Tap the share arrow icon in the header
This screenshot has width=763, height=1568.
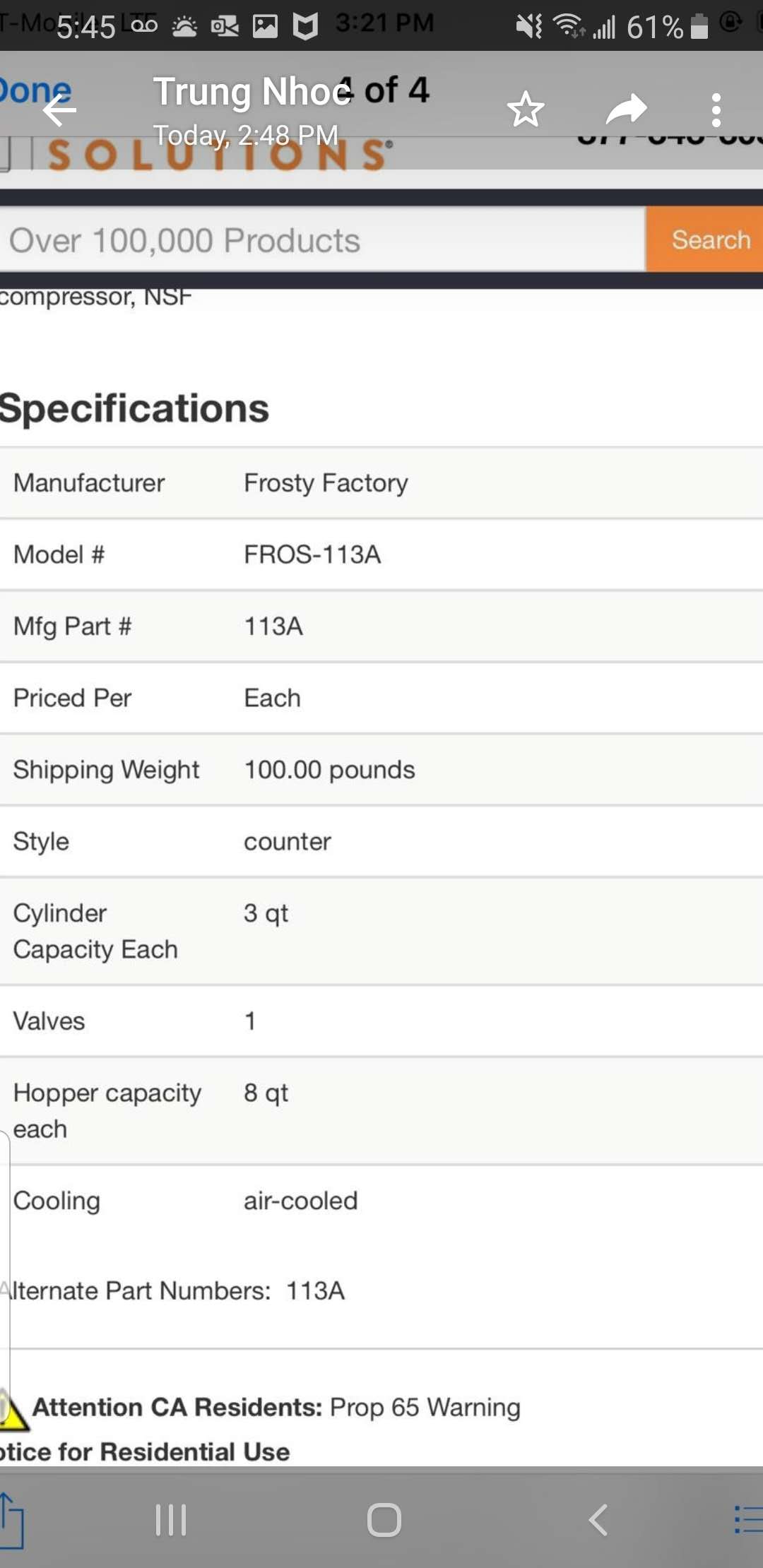point(626,109)
